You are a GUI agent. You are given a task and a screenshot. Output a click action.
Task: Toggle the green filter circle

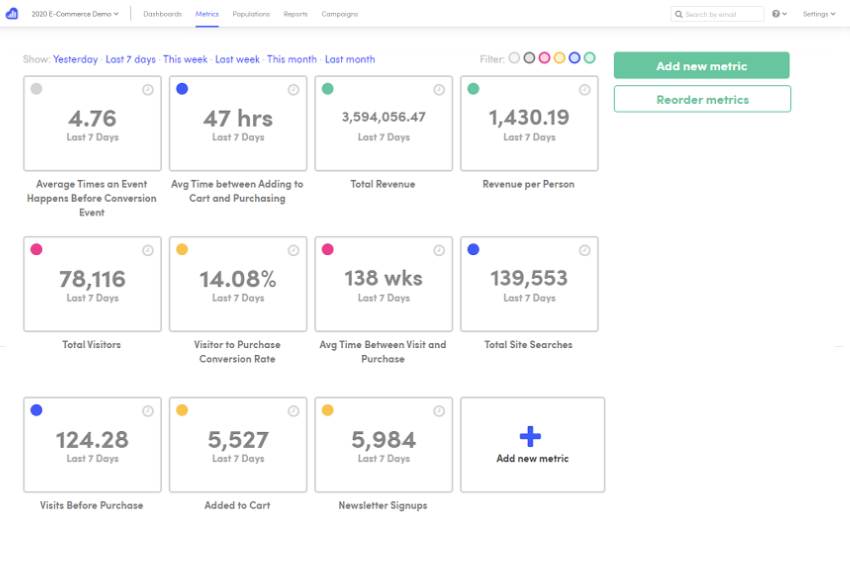coord(589,58)
